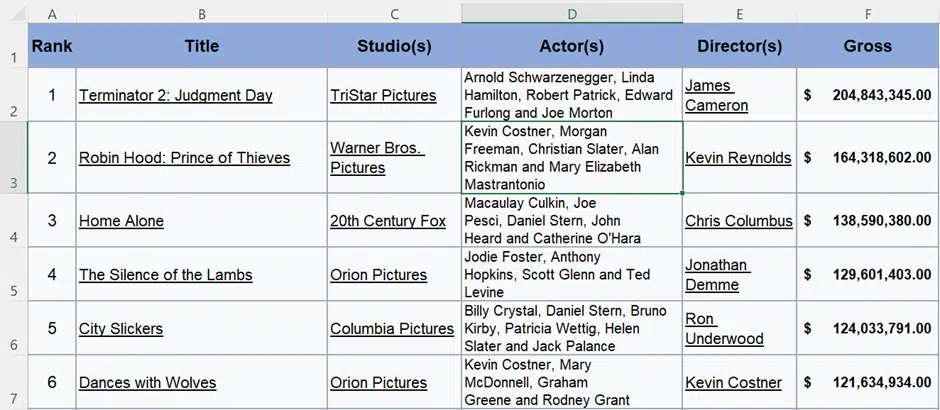Open Terminator 2: Judgment Day link
940x410 pixels.
(176, 95)
